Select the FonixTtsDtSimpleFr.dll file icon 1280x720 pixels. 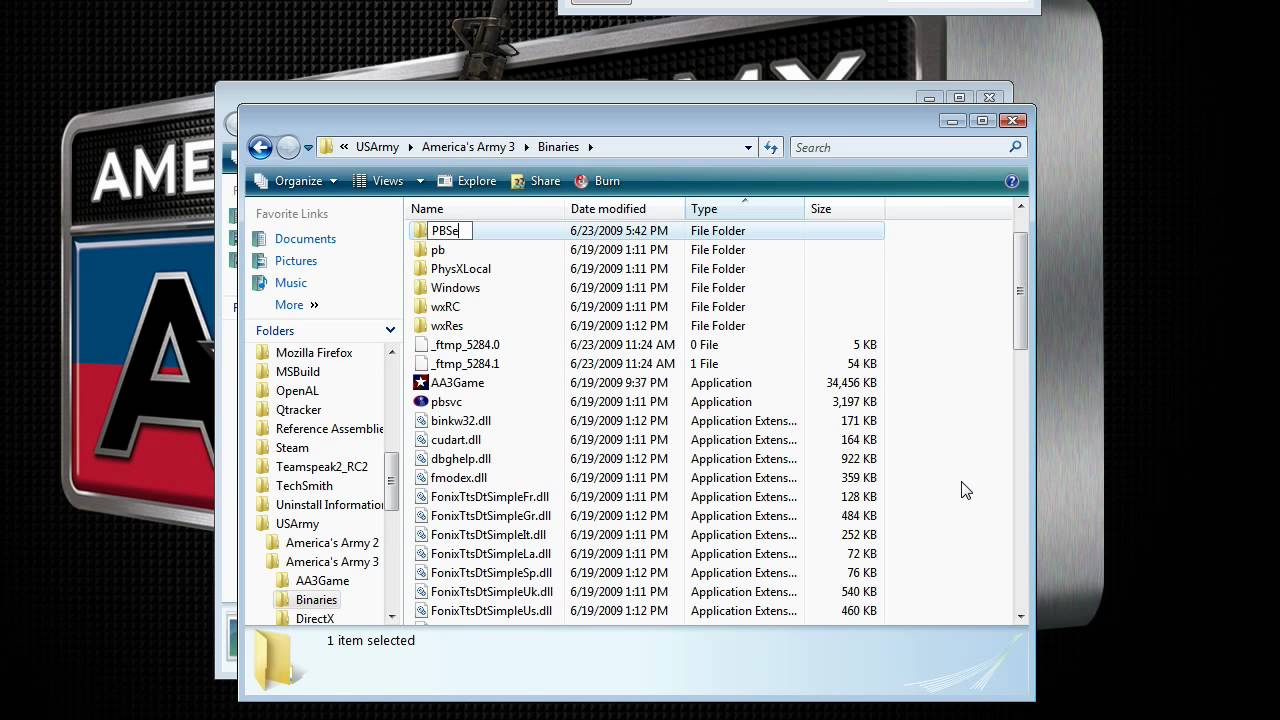[420, 497]
